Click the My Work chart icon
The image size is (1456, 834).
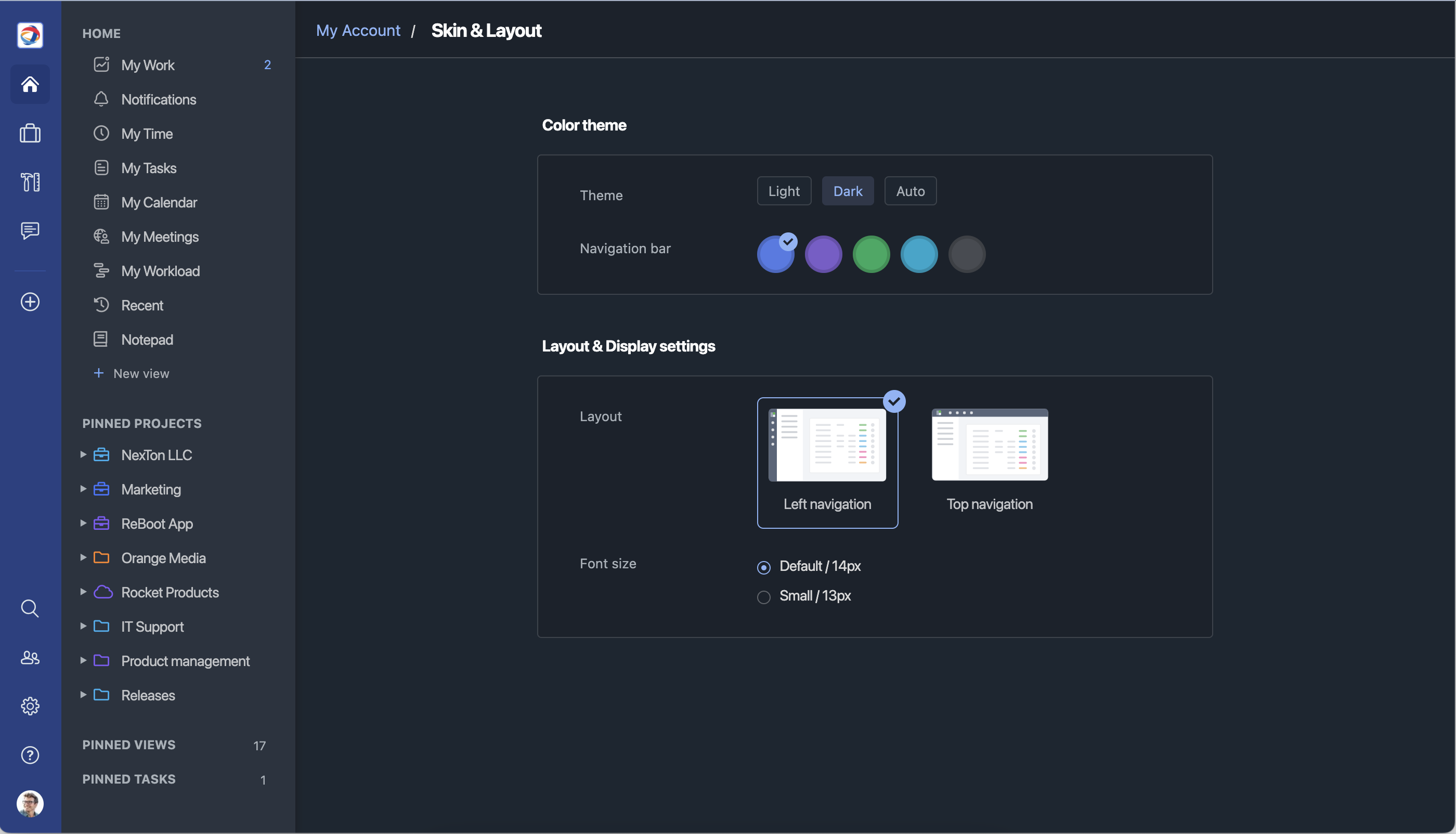[x=101, y=64]
